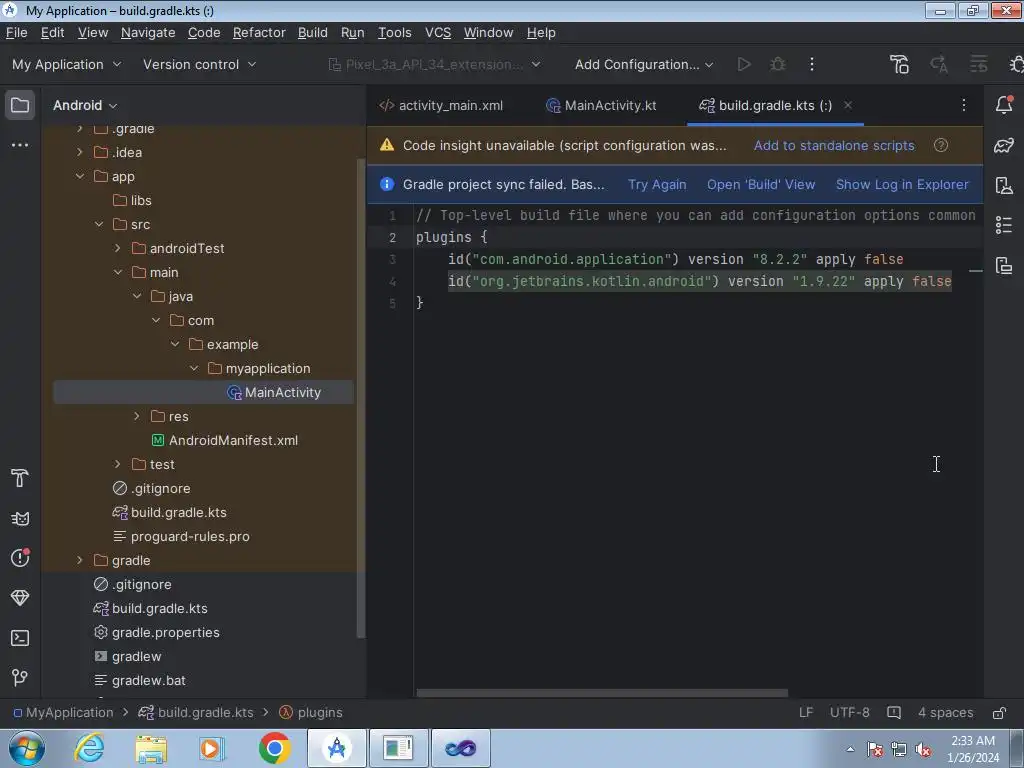
Task: Collapse the app folder in project tree
Action: (x=80, y=176)
